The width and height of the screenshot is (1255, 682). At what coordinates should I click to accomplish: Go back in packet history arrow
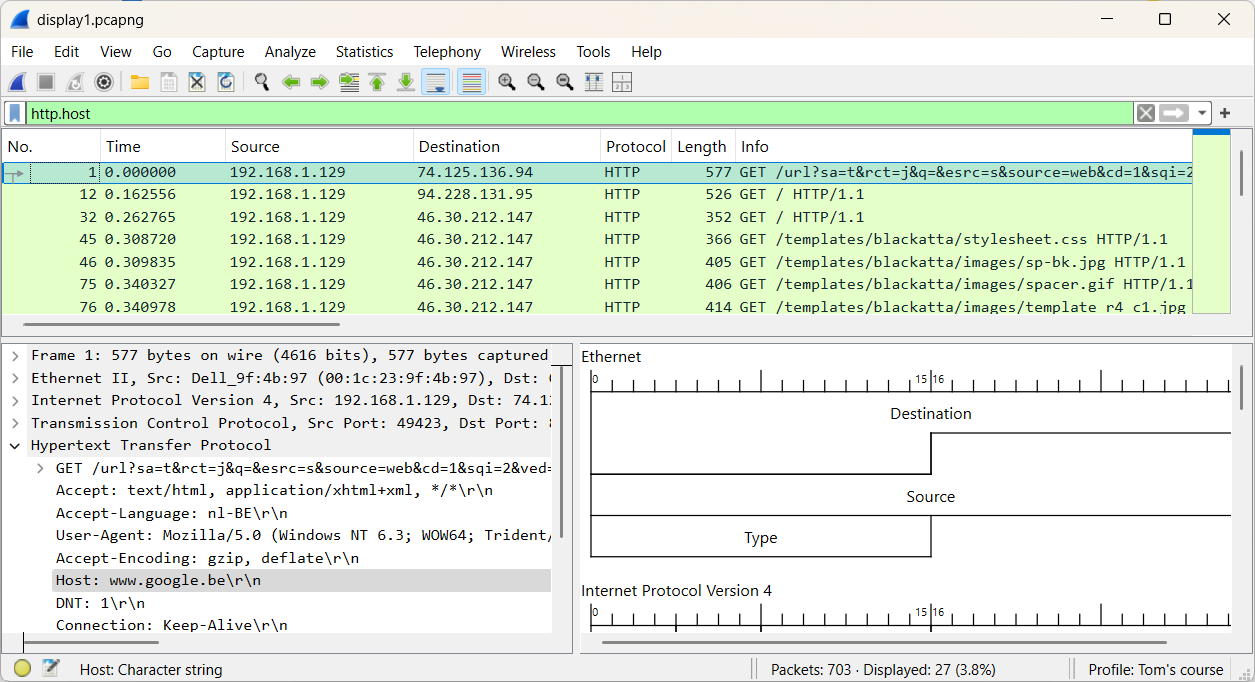291,82
